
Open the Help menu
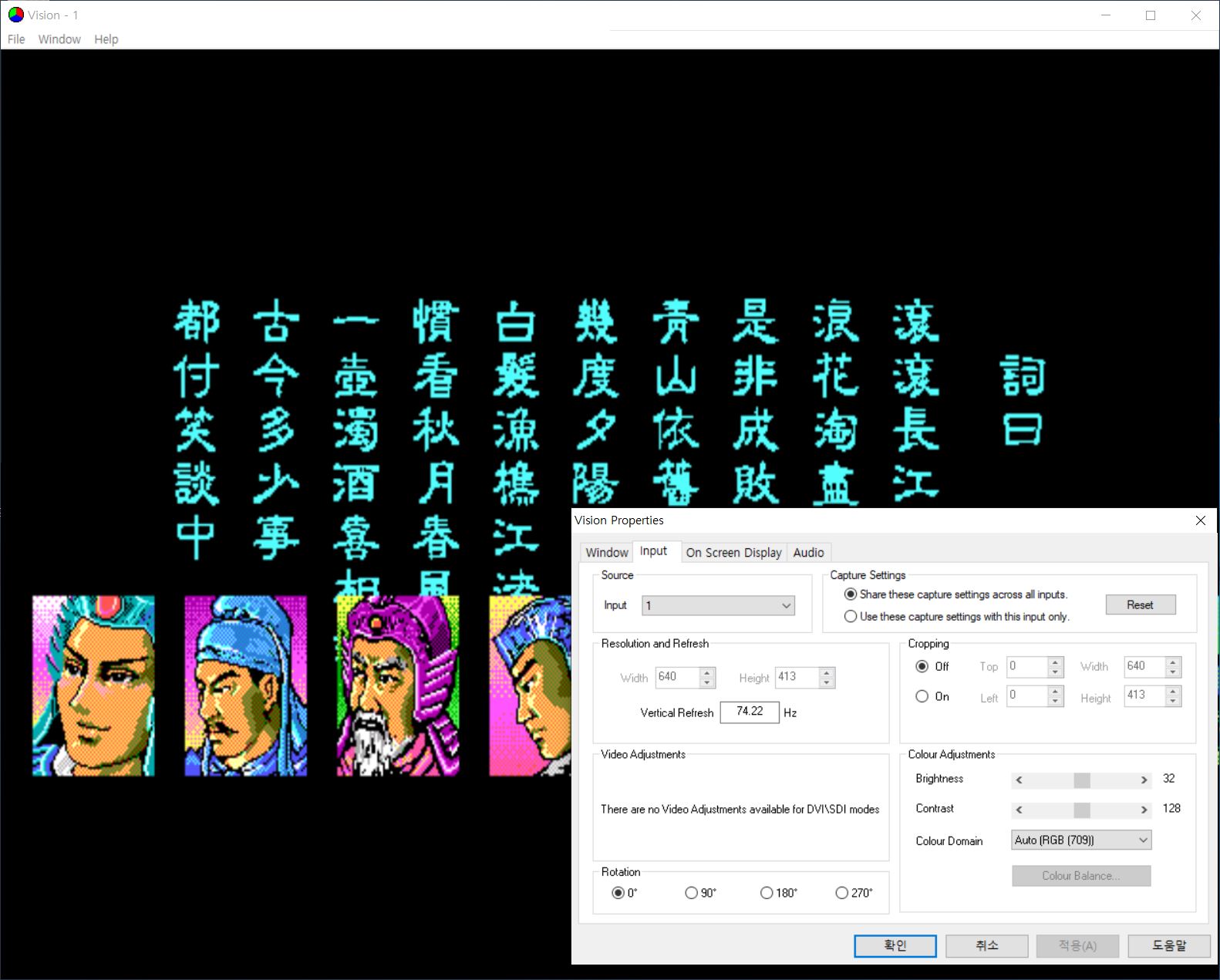tap(106, 39)
